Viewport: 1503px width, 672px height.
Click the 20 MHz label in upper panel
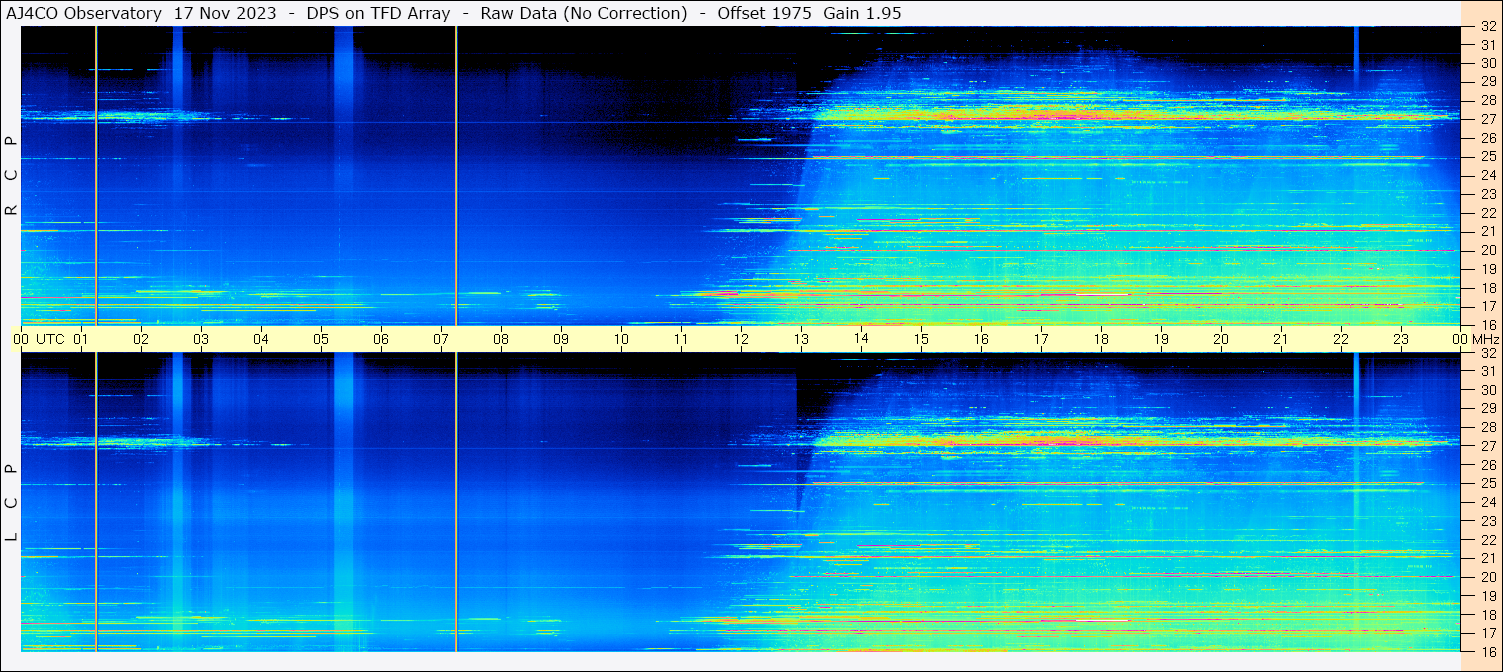1487,250
